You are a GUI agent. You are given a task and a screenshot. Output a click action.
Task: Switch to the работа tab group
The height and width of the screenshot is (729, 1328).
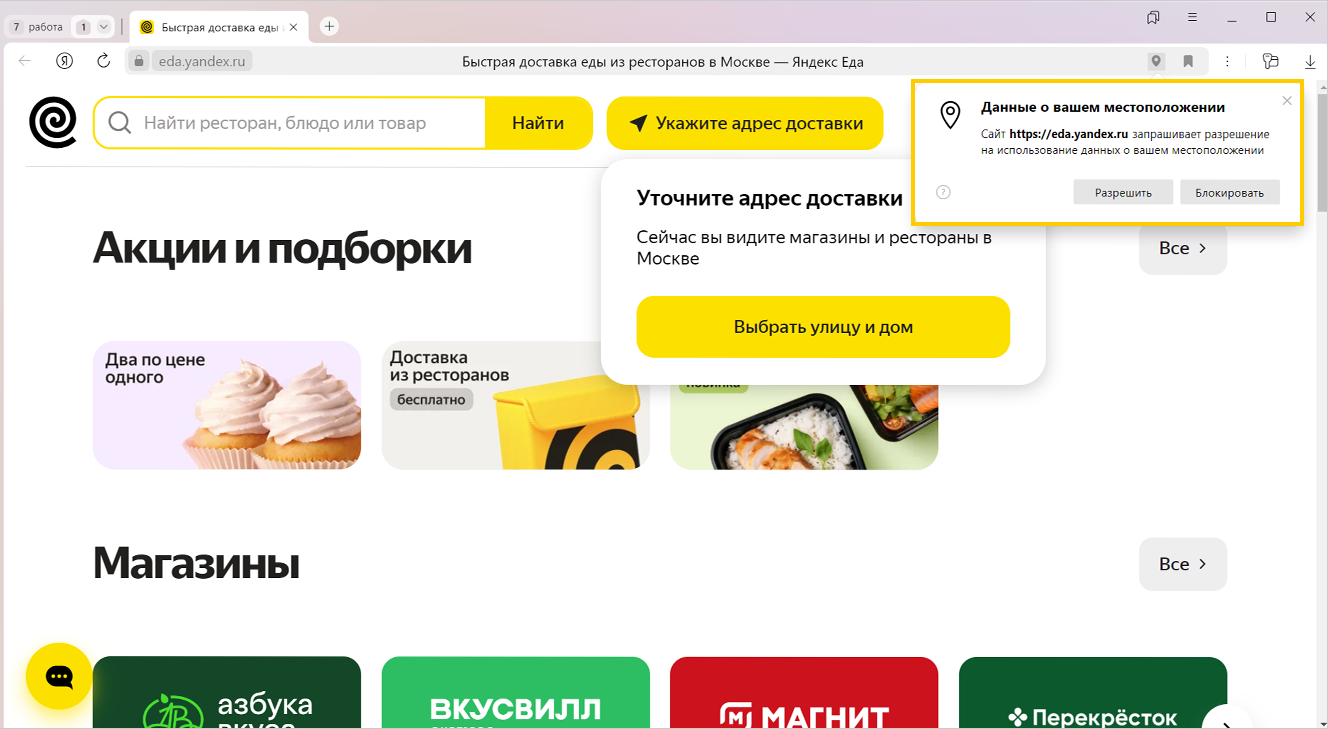tap(37, 27)
